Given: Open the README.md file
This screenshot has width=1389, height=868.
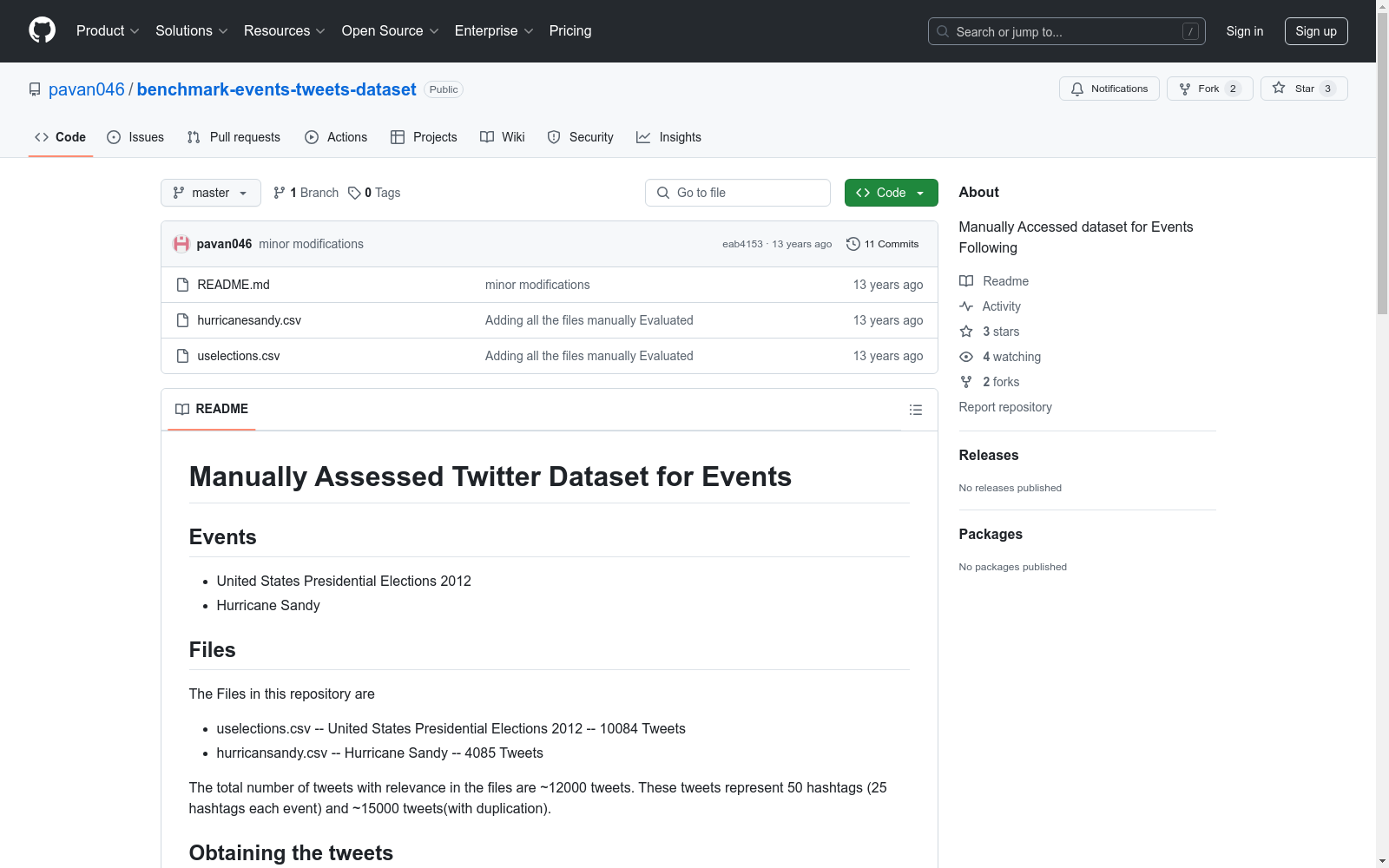Looking at the screenshot, I should (234, 285).
